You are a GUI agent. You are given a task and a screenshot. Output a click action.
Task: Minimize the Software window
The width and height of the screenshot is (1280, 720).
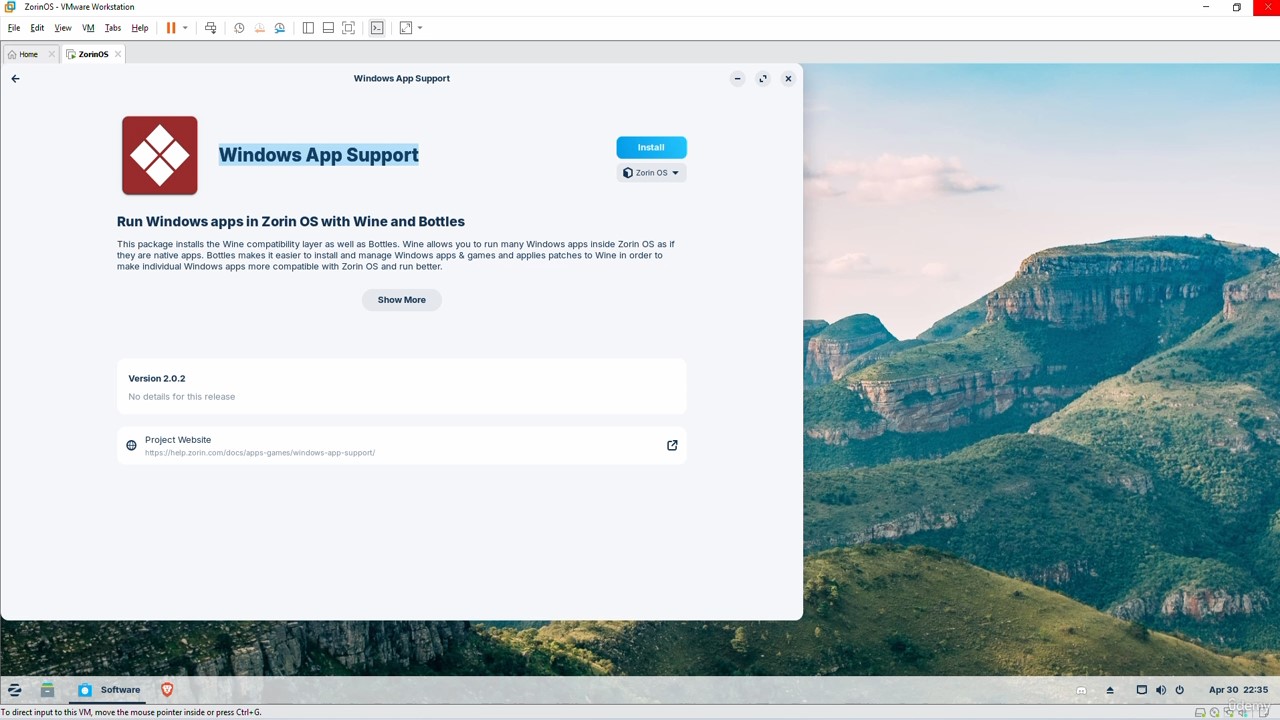point(737,78)
